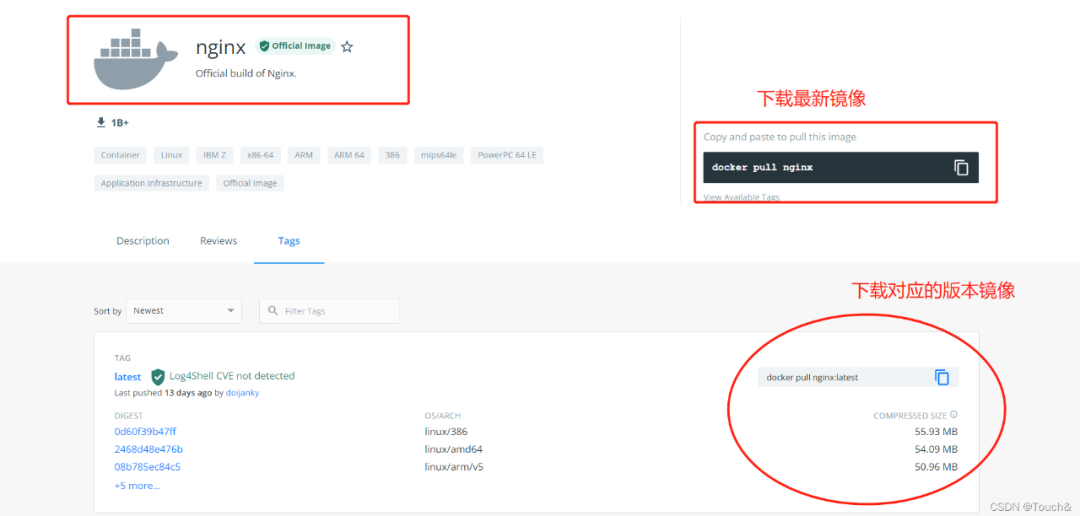Click the 54.09 MB size value

[938, 449]
